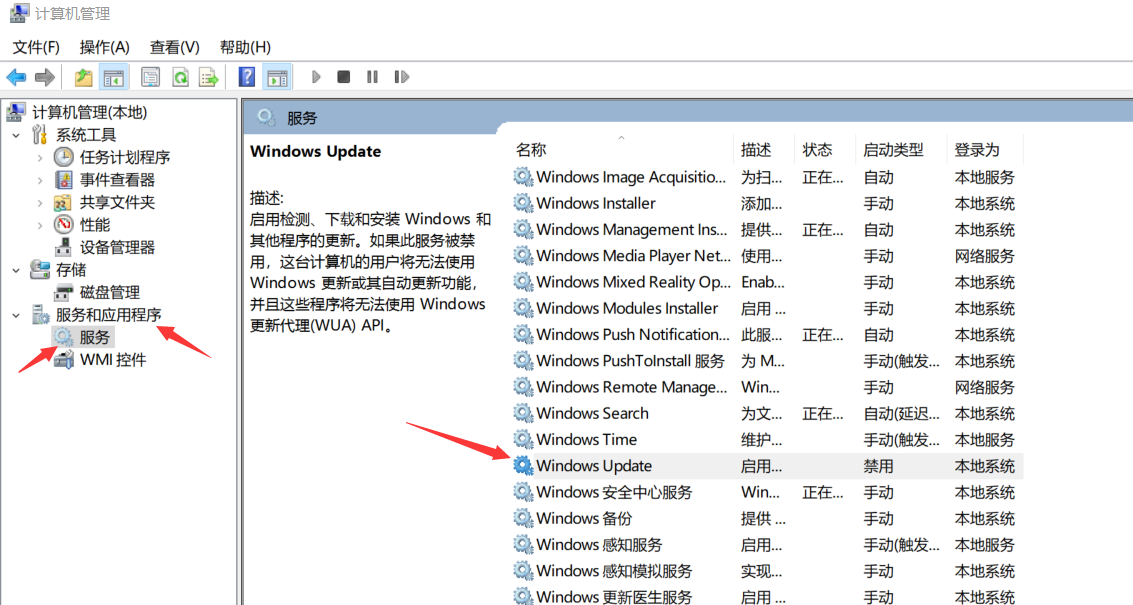Open the Help question mark icon
The width and height of the screenshot is (1133, 605).
(x=246, y=77)
